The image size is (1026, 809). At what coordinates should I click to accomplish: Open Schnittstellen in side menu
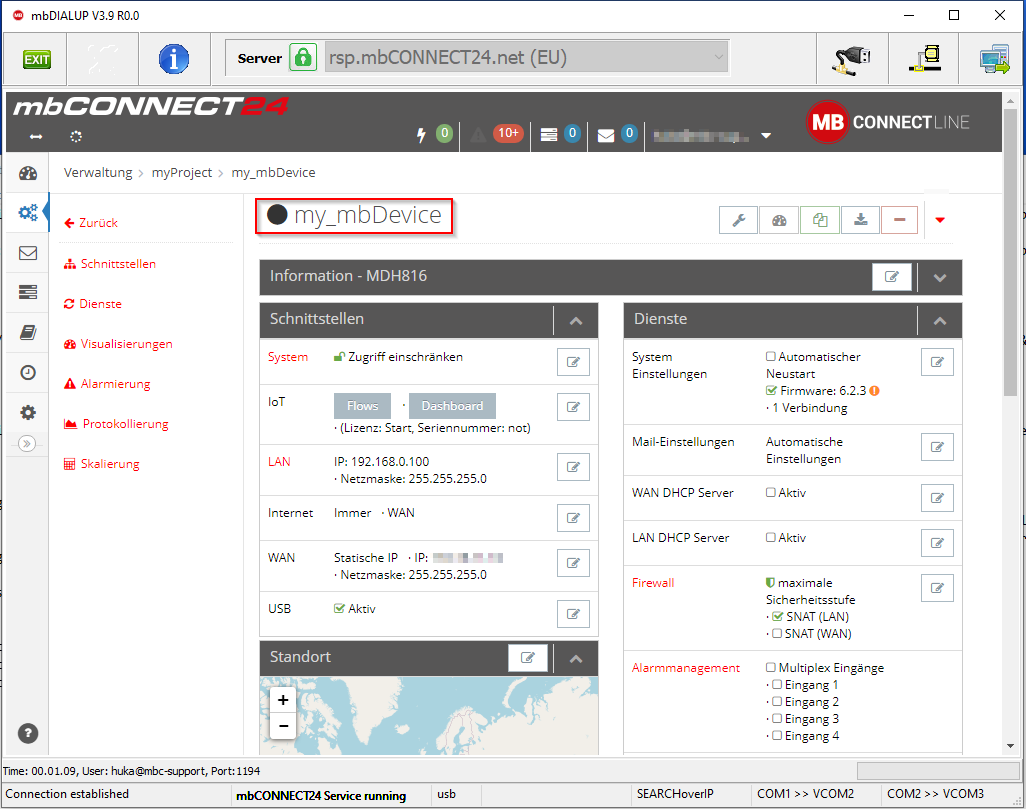(x=110, y=264)
